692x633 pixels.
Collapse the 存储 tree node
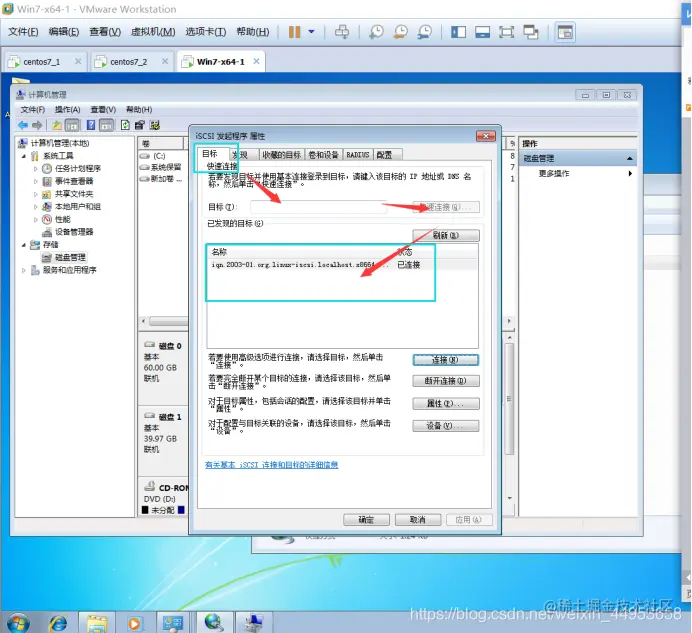24,245
